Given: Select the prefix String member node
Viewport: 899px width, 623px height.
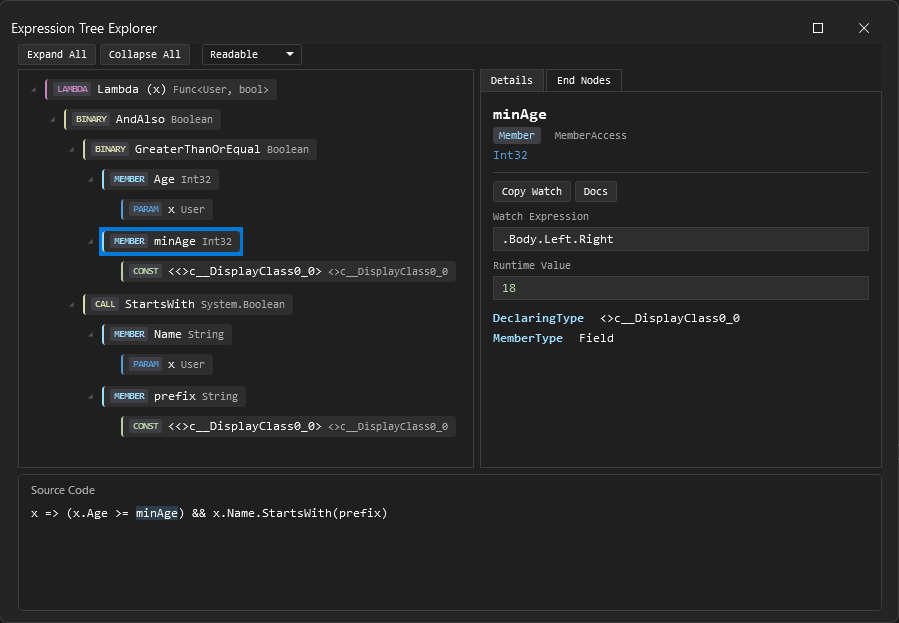Looking at the screenshot, I should tap(174, 396).
